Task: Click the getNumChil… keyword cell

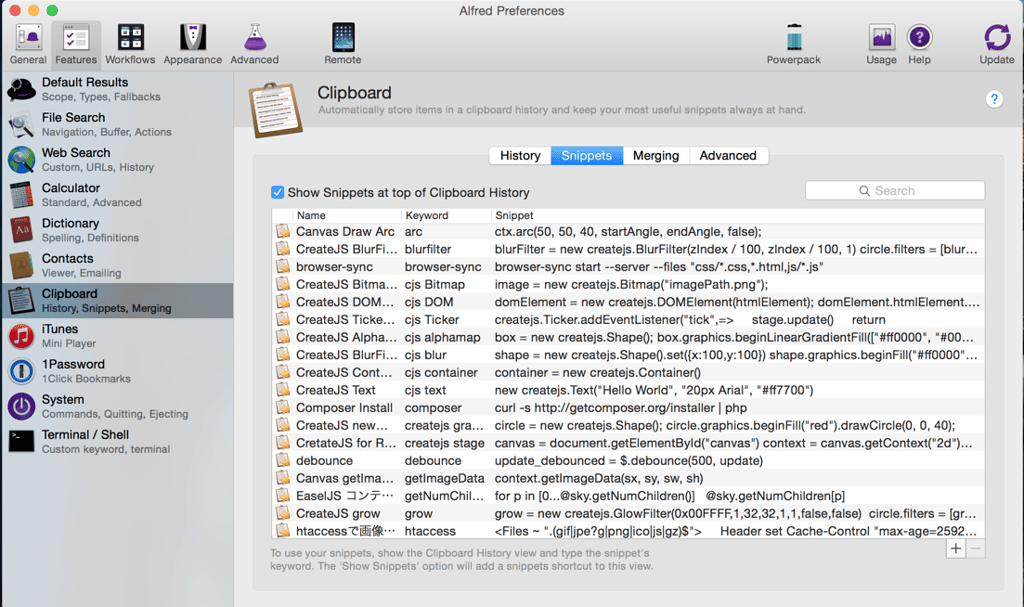Action: click(x=444, y=496)
